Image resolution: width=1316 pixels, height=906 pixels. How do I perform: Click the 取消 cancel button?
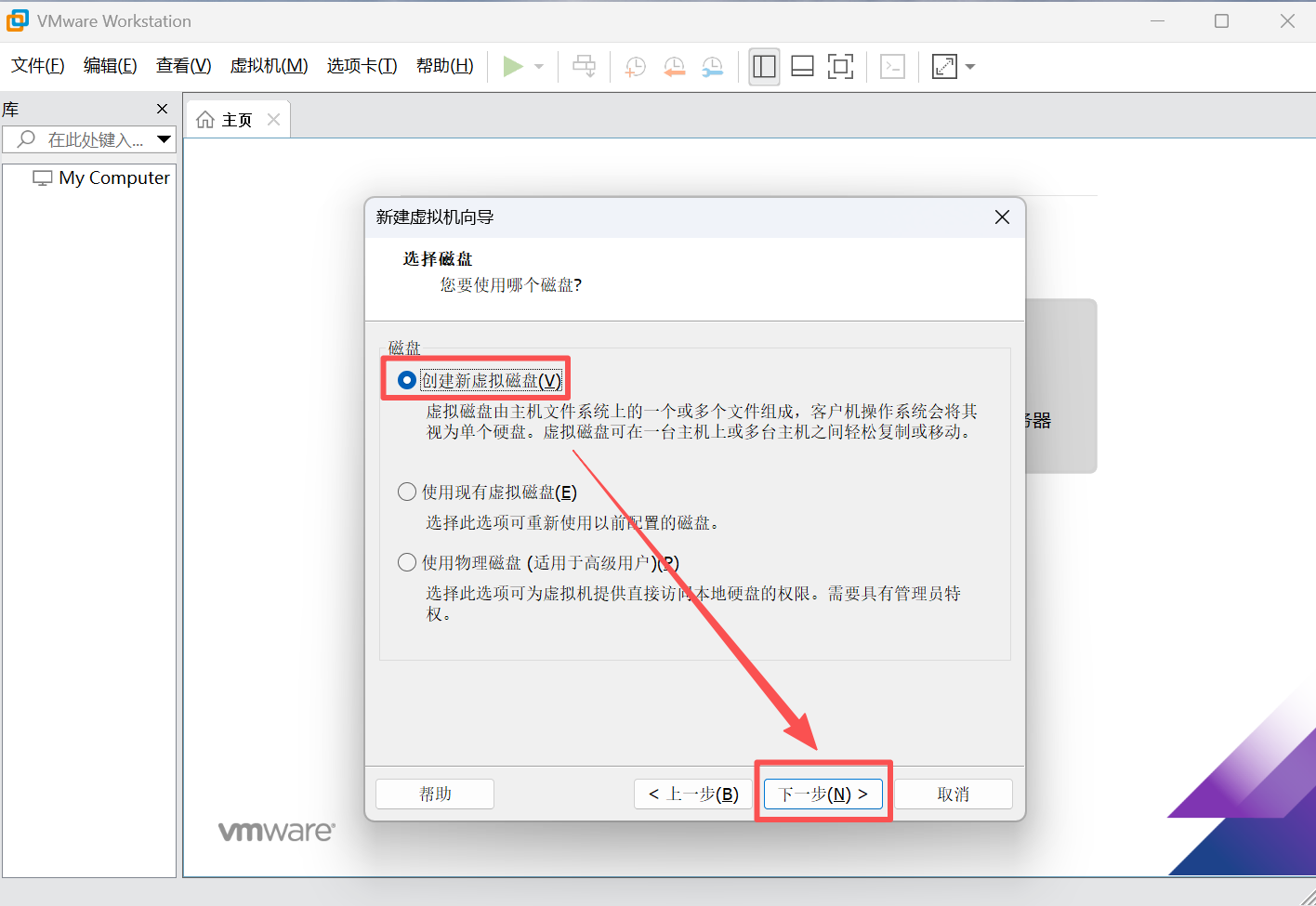coord(953,794)
